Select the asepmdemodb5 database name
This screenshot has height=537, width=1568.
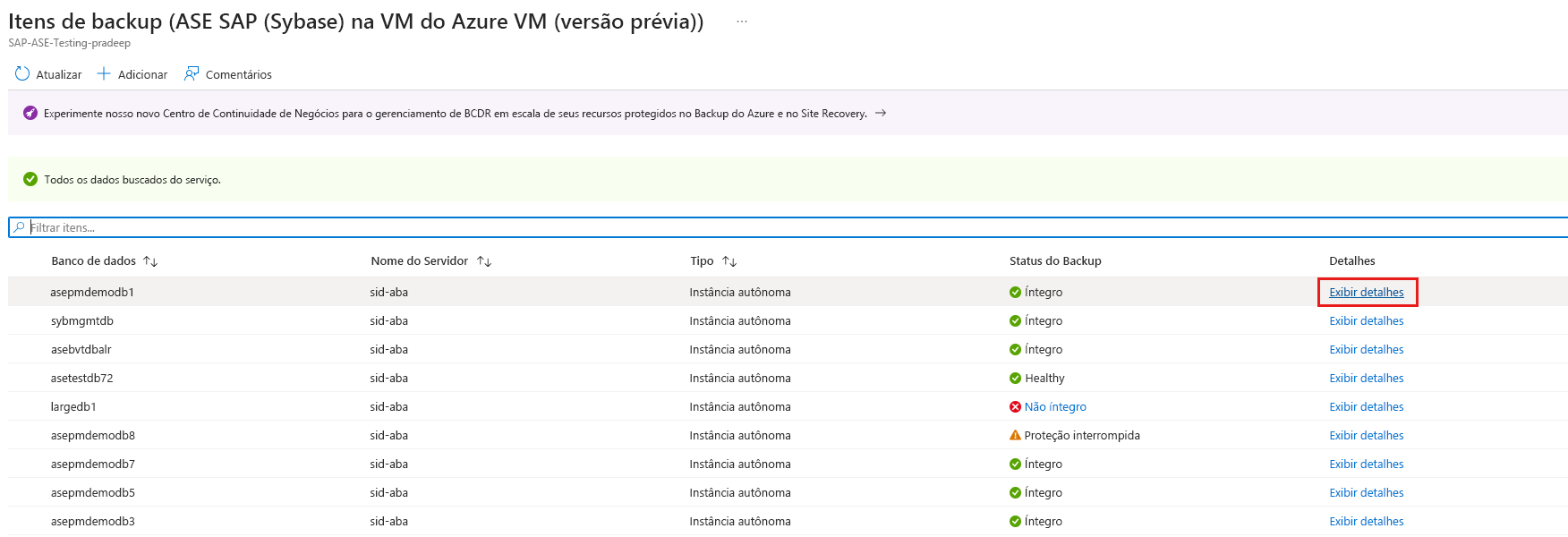(93, 492)
